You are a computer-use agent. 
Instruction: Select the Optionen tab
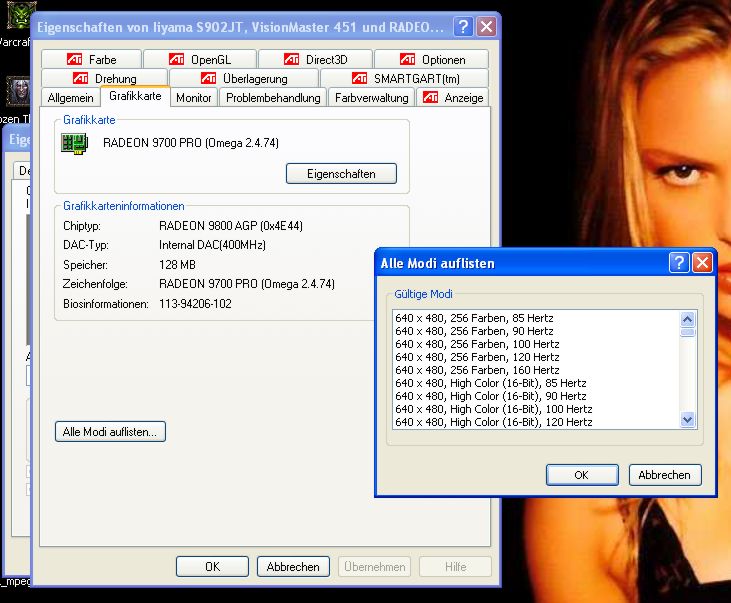[432, 59]
